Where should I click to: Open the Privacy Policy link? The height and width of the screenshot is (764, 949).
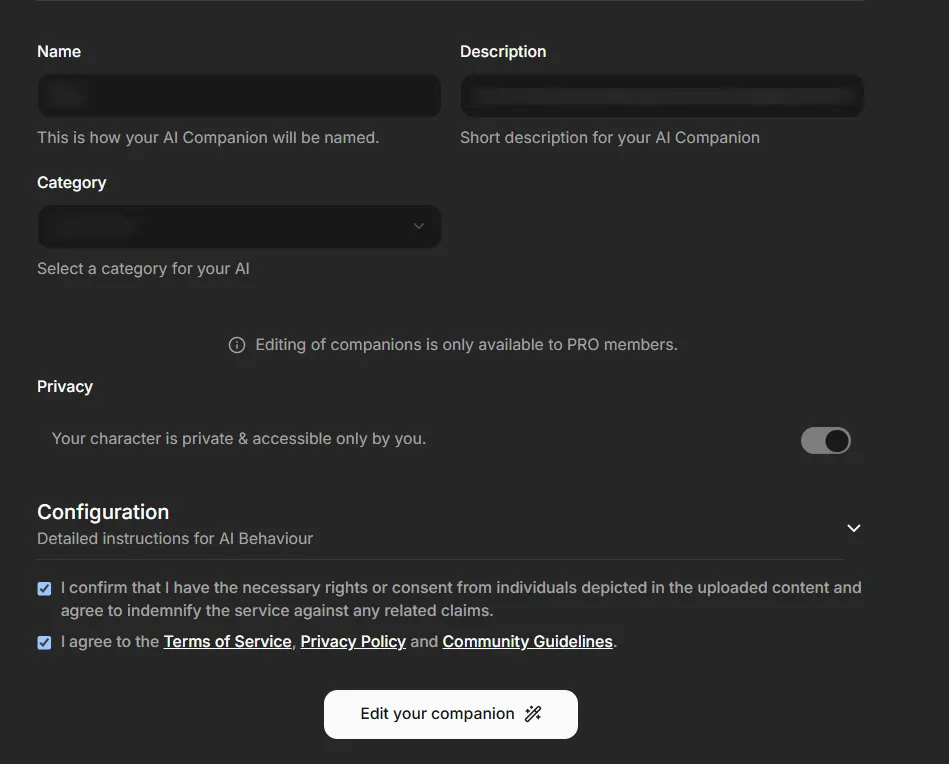pyautogui.click(x=353, y=642)
